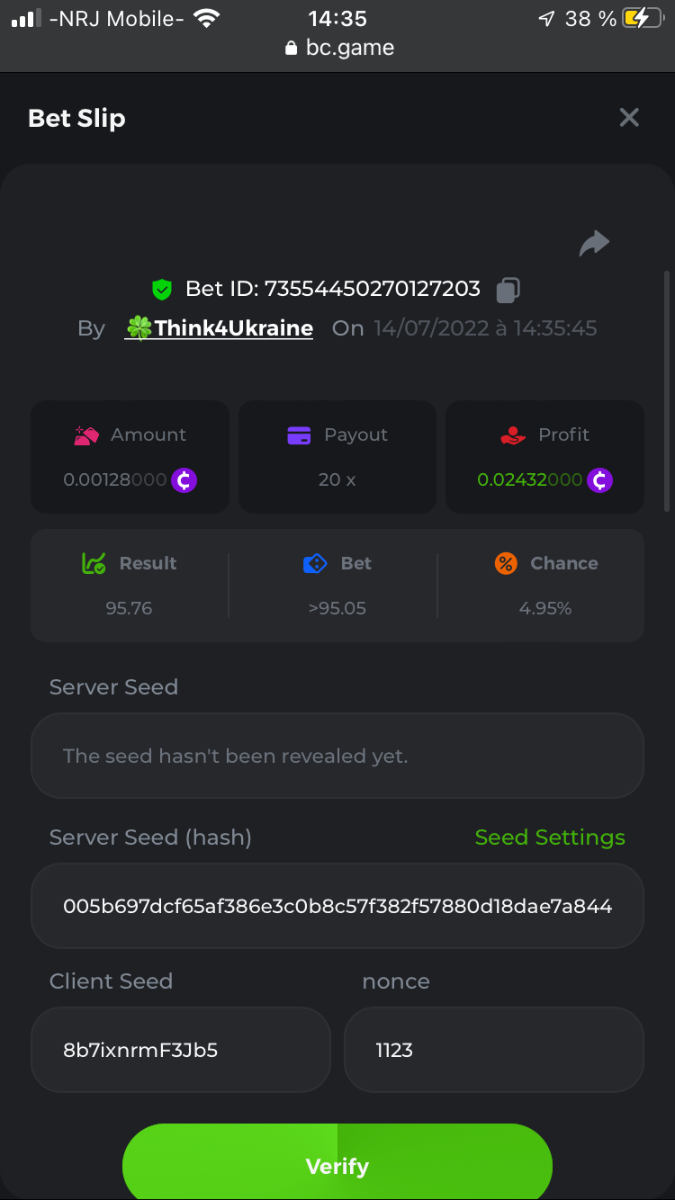Viewport: 675px width, 1200px height.
Task: Click the Payout card icon
Action: (299, 435)
